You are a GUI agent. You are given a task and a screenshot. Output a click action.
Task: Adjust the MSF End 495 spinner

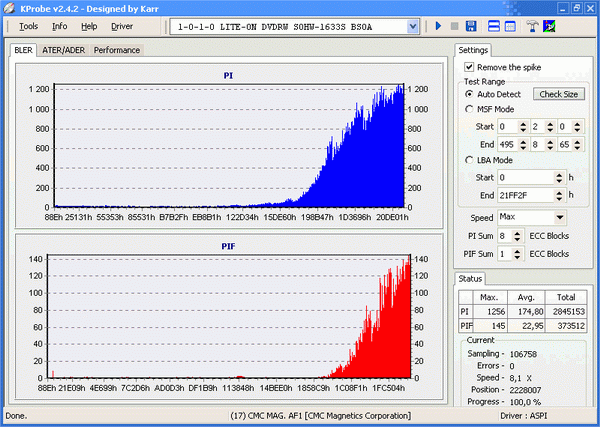(x=523, y=145)
